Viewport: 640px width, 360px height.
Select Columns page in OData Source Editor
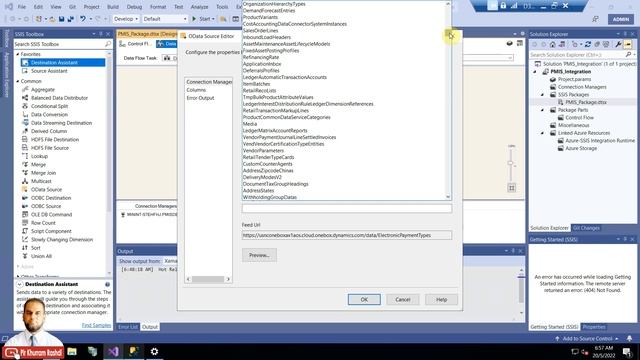[196, 90]
